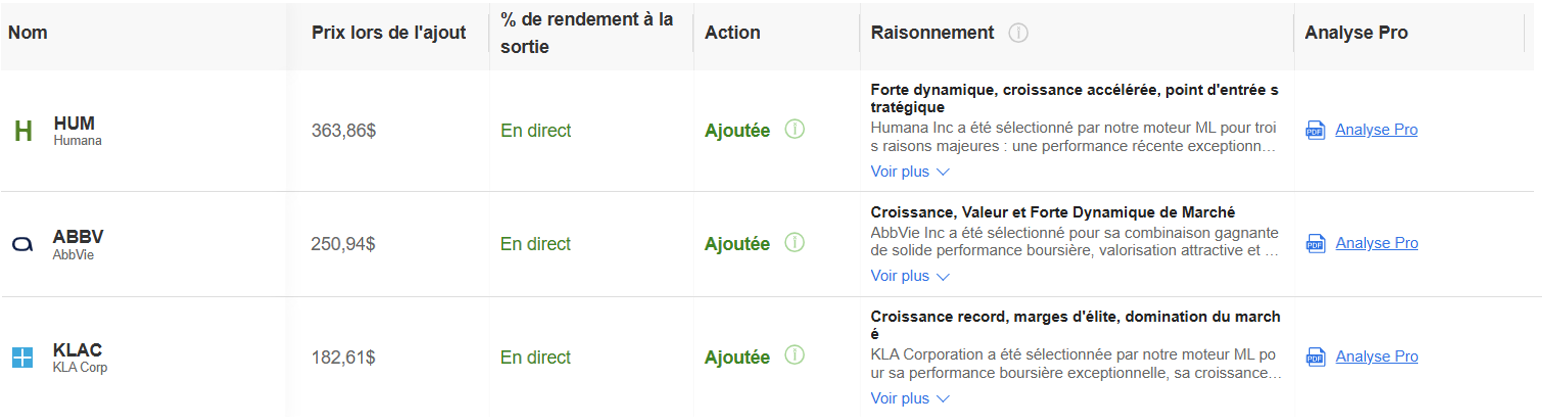The height and width of the screenshot is (417, 1542).
Task: Click the Nom column header
Action: [28, 33]
